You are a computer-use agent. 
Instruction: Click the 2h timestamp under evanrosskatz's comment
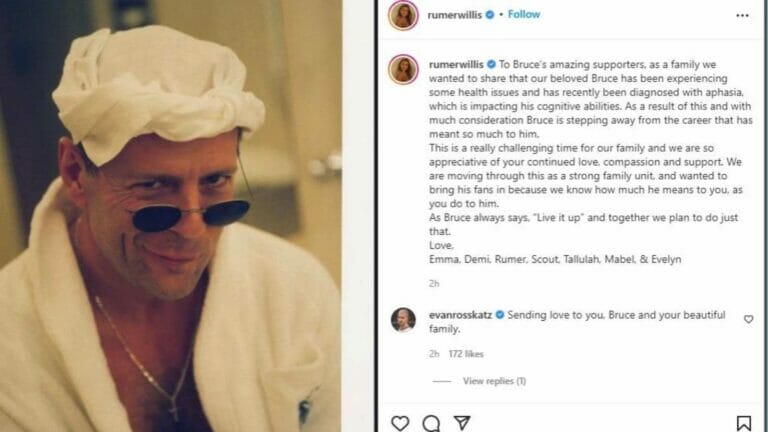point(434,354)
